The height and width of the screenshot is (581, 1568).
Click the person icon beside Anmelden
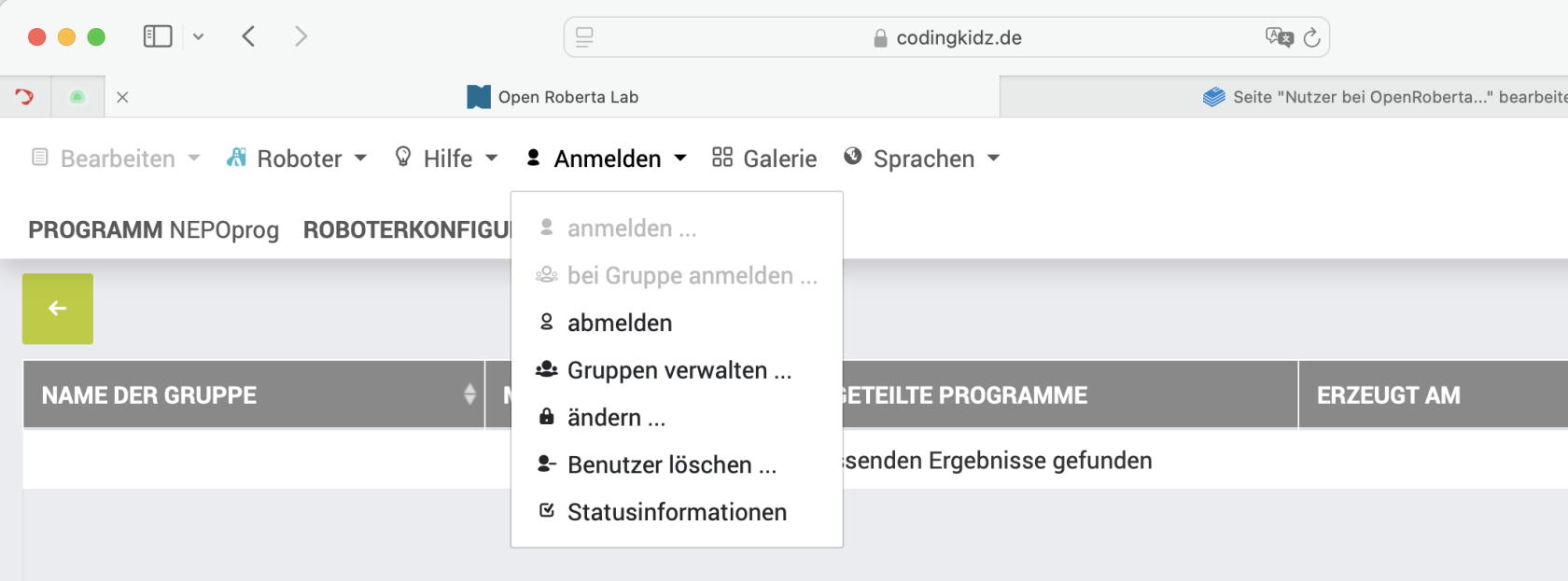click(x=533, y=157)
